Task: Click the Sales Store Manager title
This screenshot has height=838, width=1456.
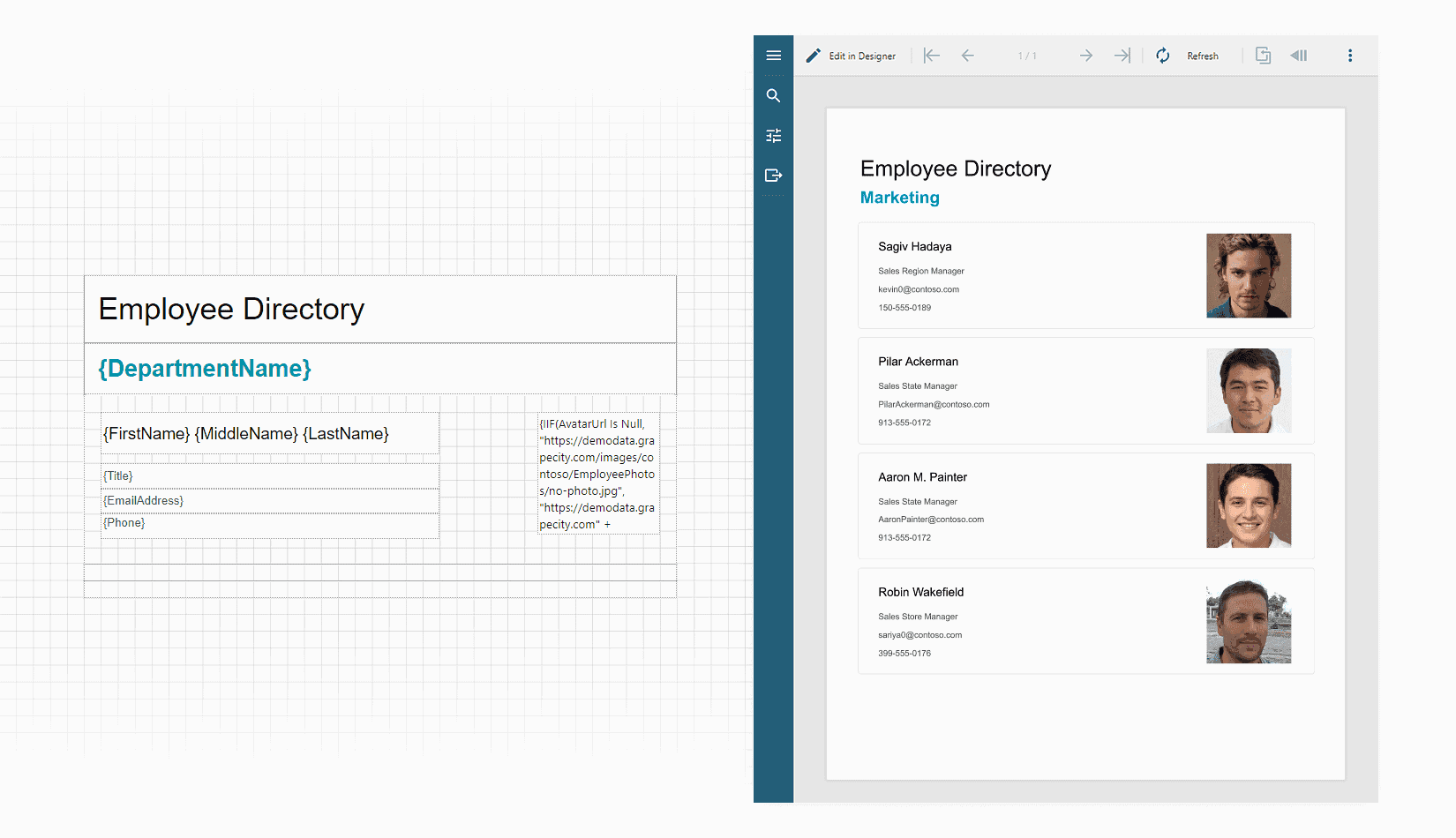Action: (918, 617)
